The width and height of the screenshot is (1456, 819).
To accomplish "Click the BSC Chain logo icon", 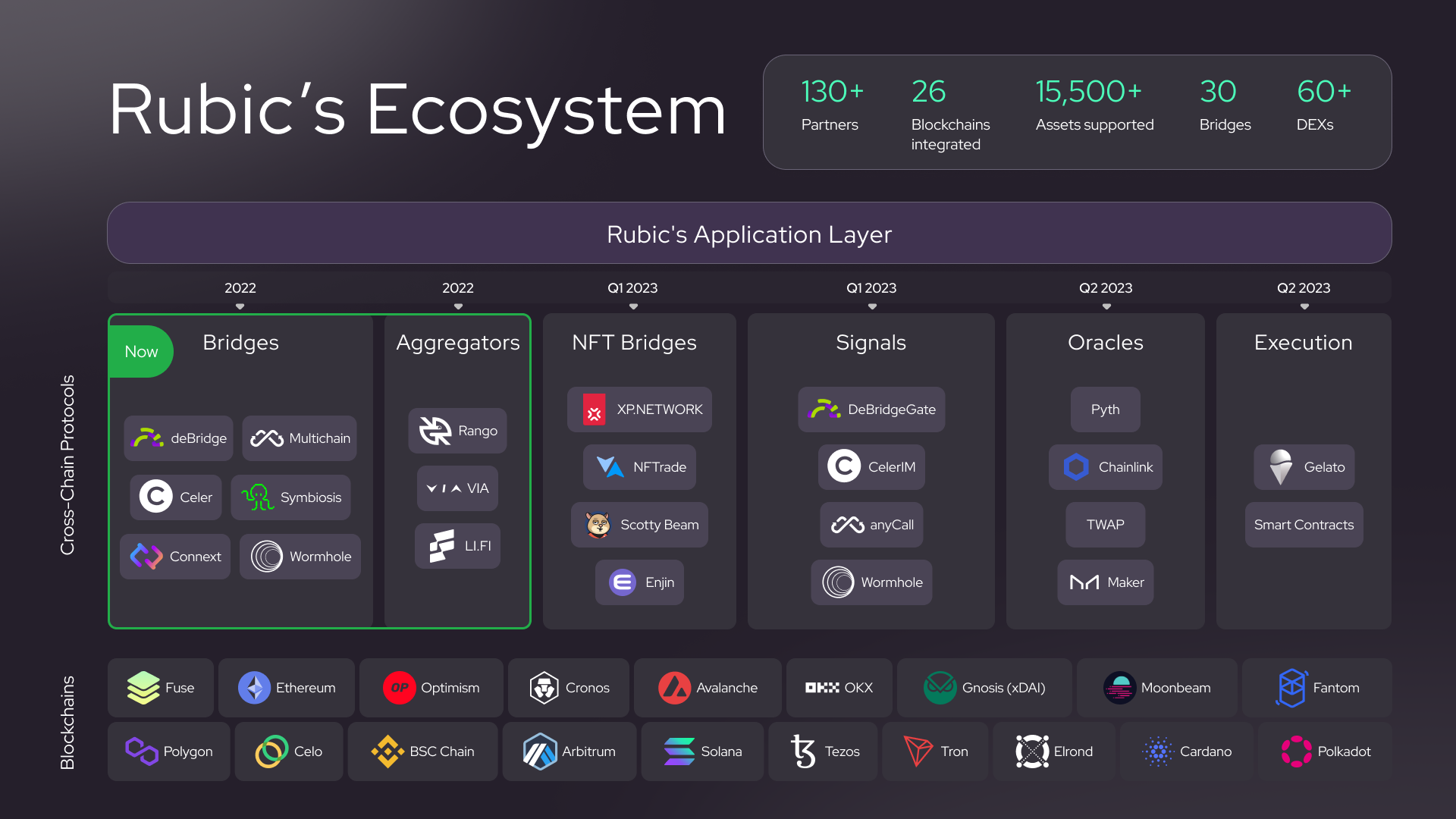I will click(388, 752).
